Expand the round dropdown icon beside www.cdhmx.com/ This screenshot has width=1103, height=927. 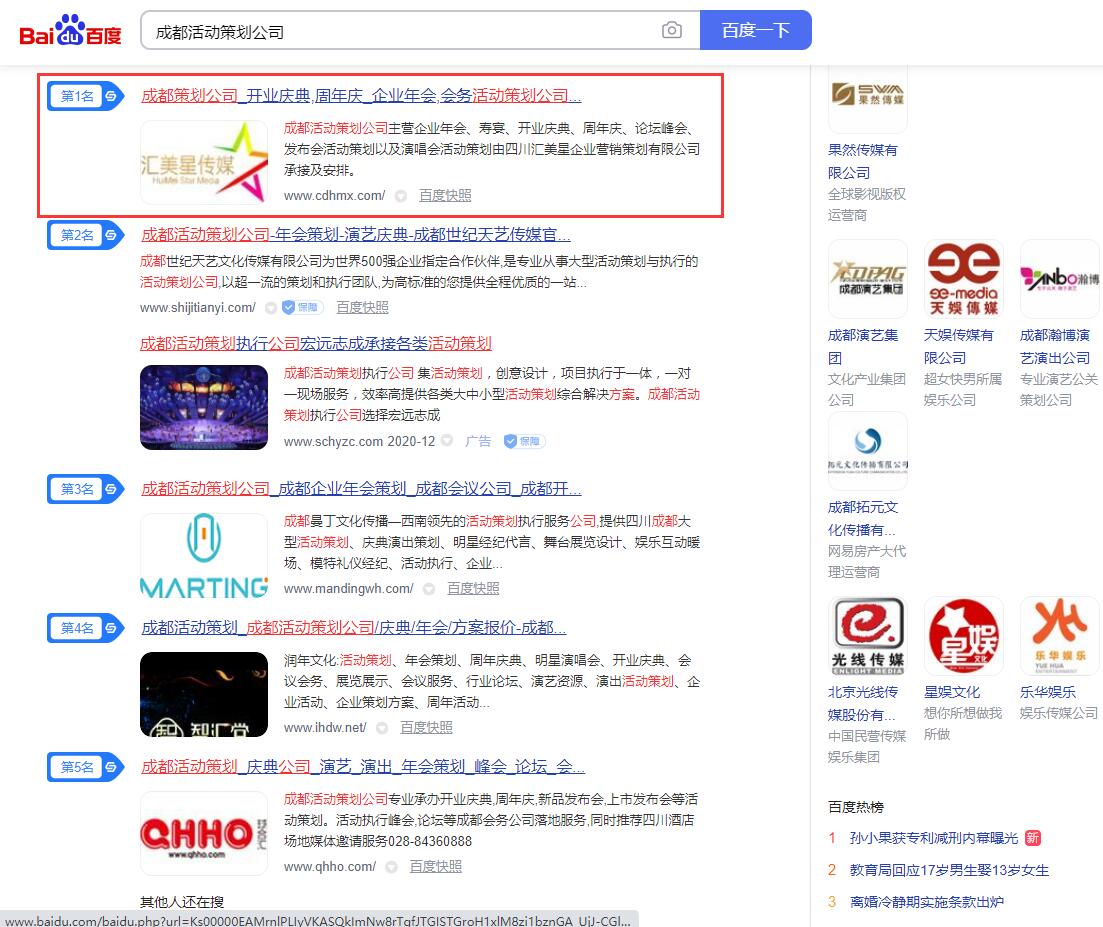(401, 196)
